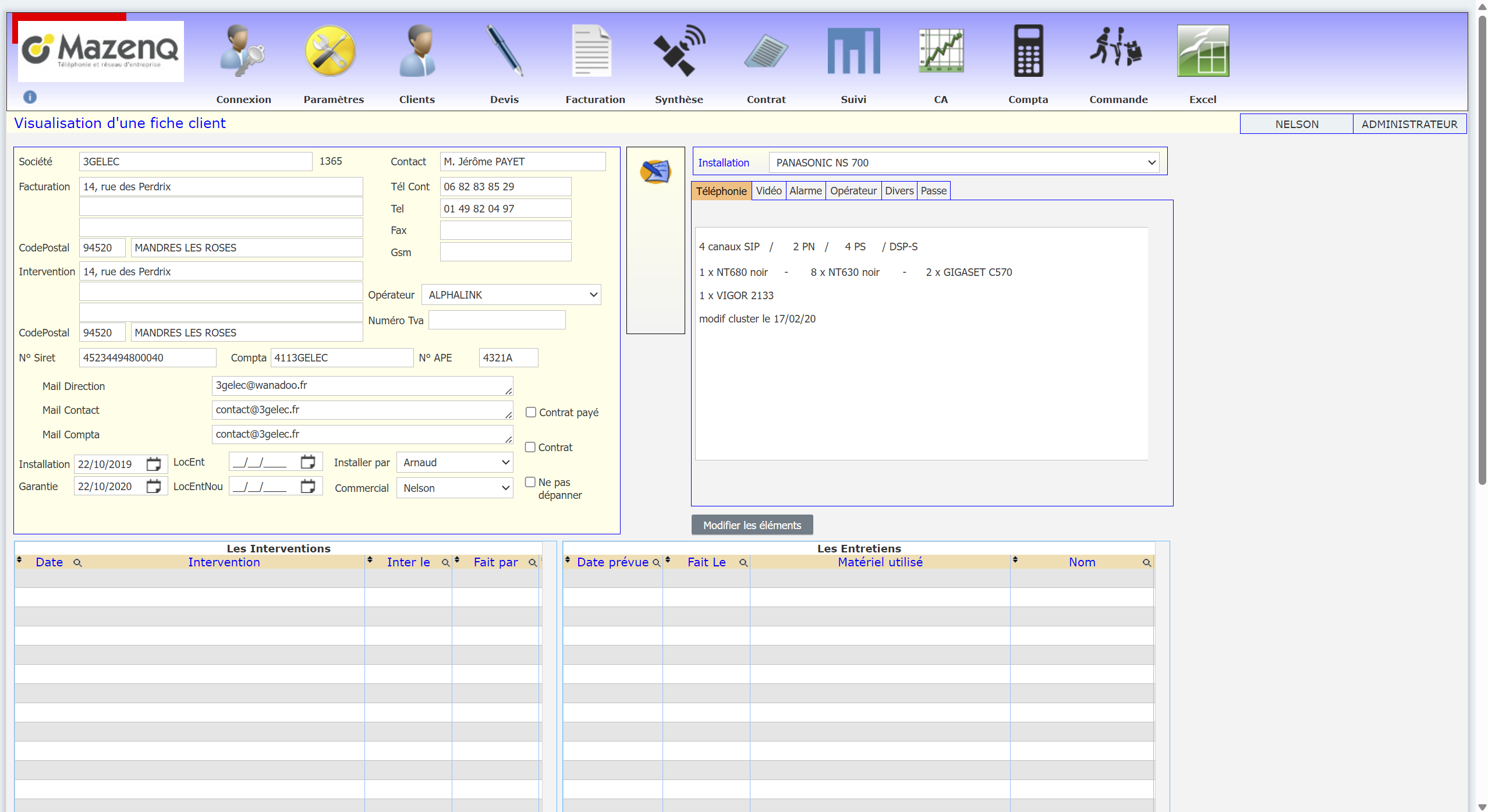Click the ADMINISTRATEUR role button

coord(1409,124)
